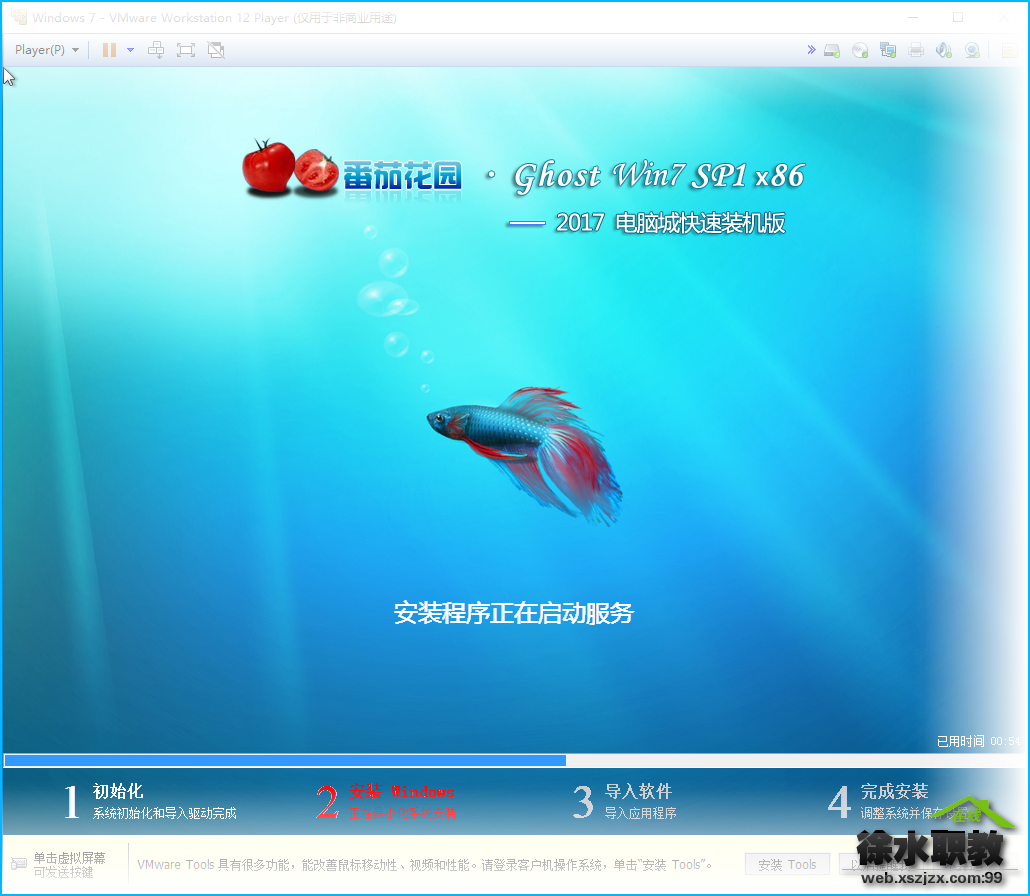
Task: Switch to Unity mode
Action: pos(216,50)
